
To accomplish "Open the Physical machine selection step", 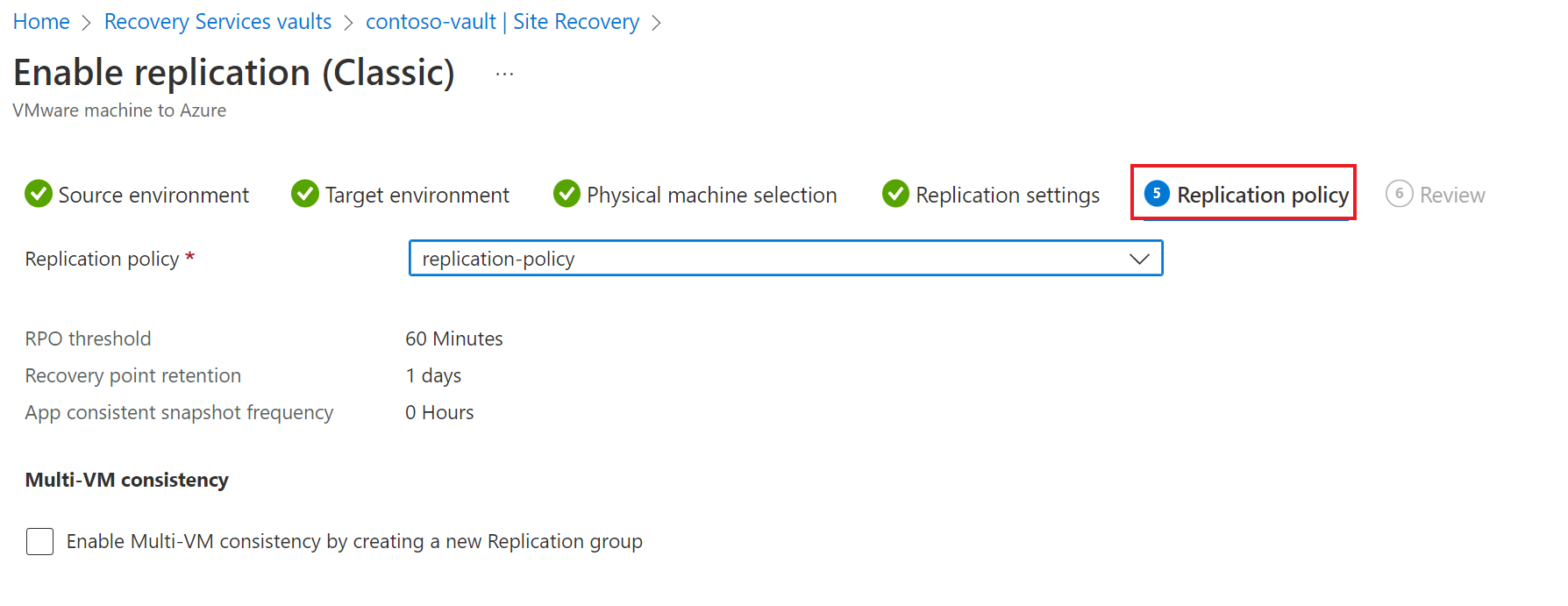I will click(711, 195).
